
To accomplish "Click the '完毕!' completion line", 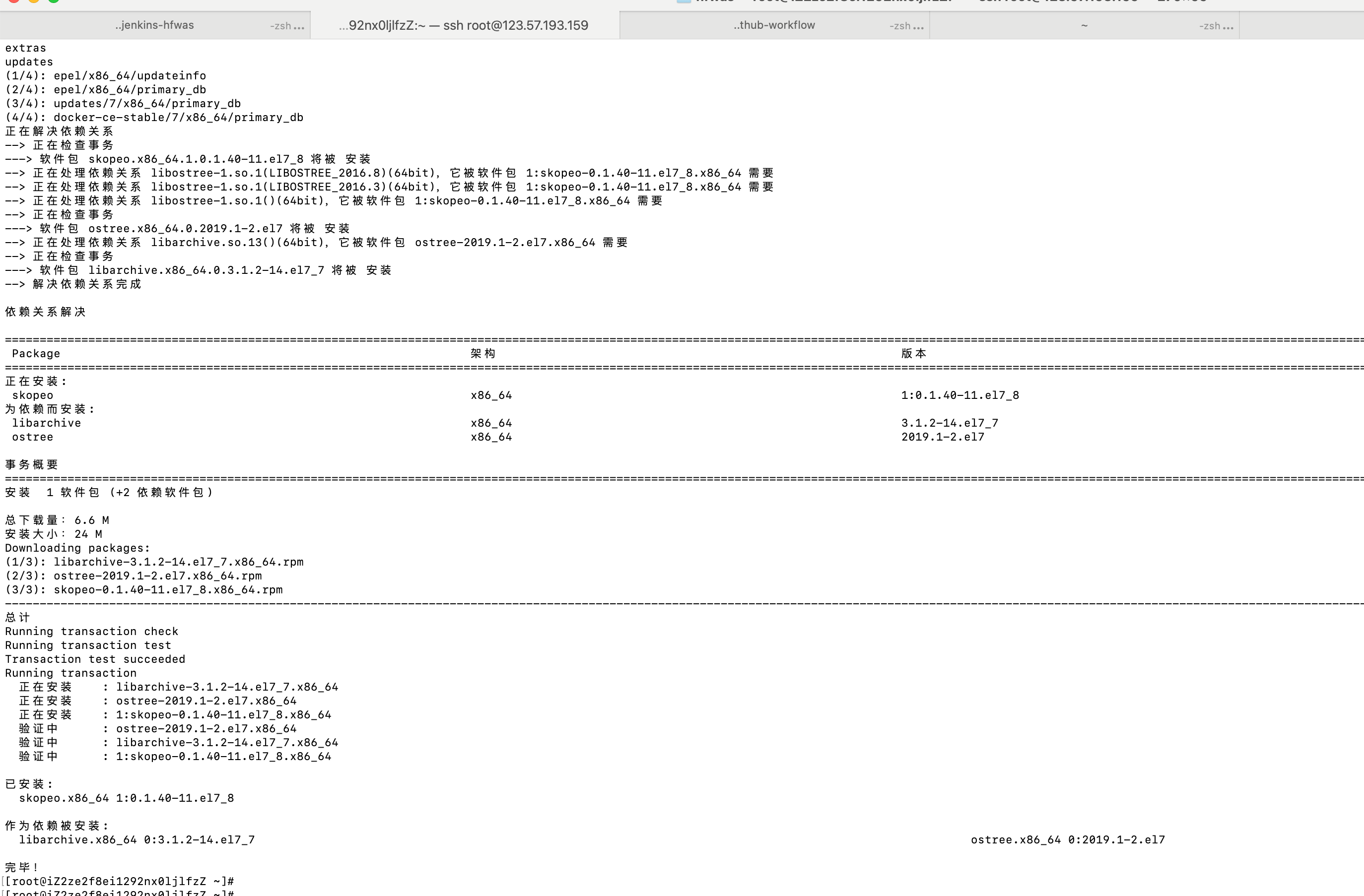I will coord(22,867).
